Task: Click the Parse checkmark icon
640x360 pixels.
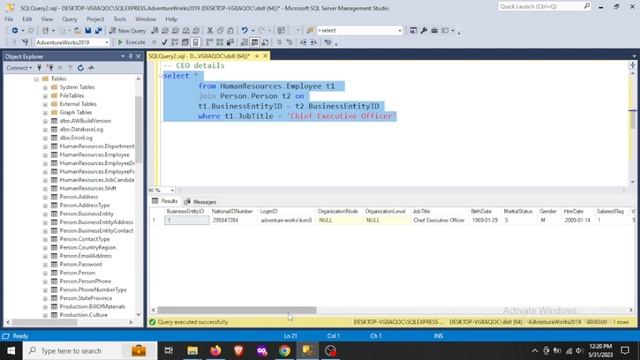Action: point(164,42)
